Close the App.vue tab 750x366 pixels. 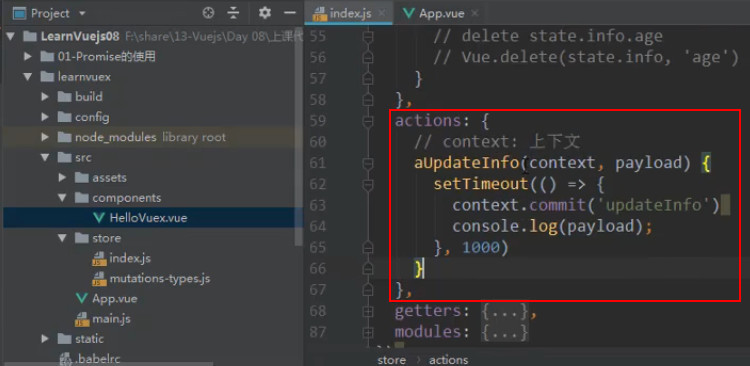click(474, 13)
